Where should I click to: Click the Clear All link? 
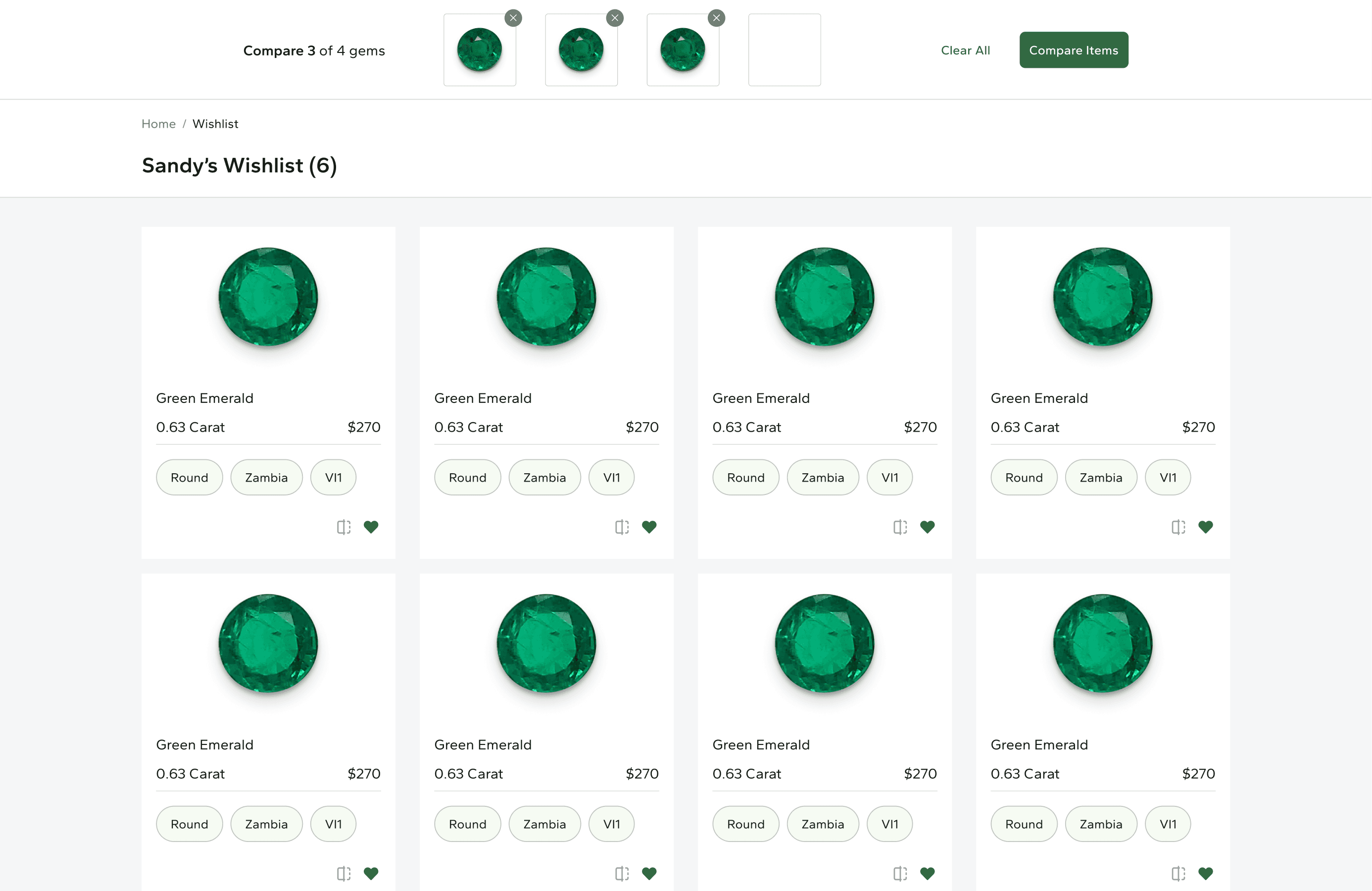tap(965, 50)
